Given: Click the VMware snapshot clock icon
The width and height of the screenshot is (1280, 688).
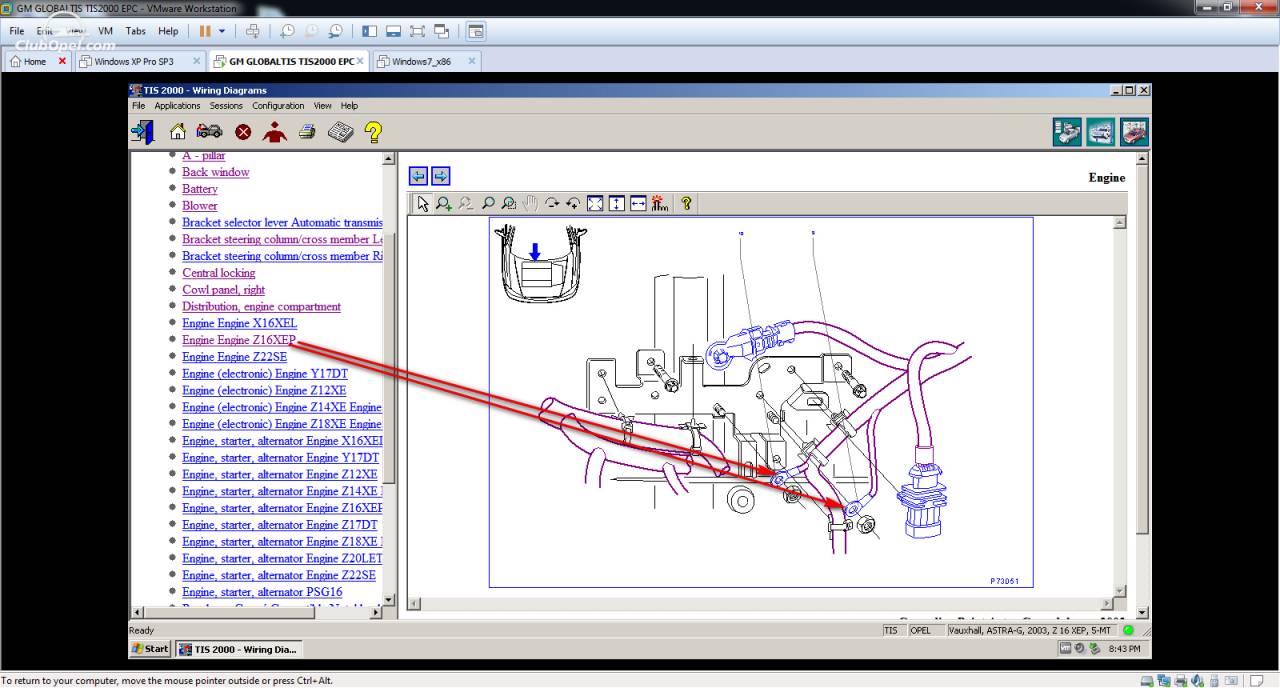Looking at the screenshot, I should click(287, 31).
